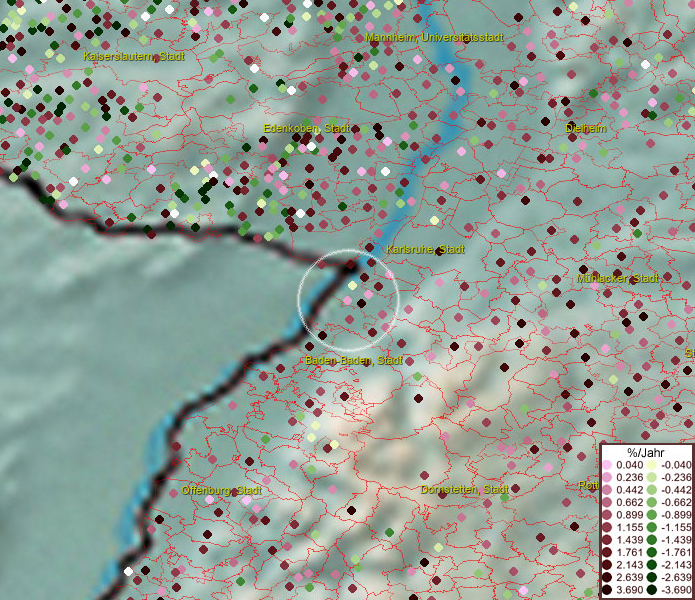Select the Dornstetten, Stadt label

(465, 489)
